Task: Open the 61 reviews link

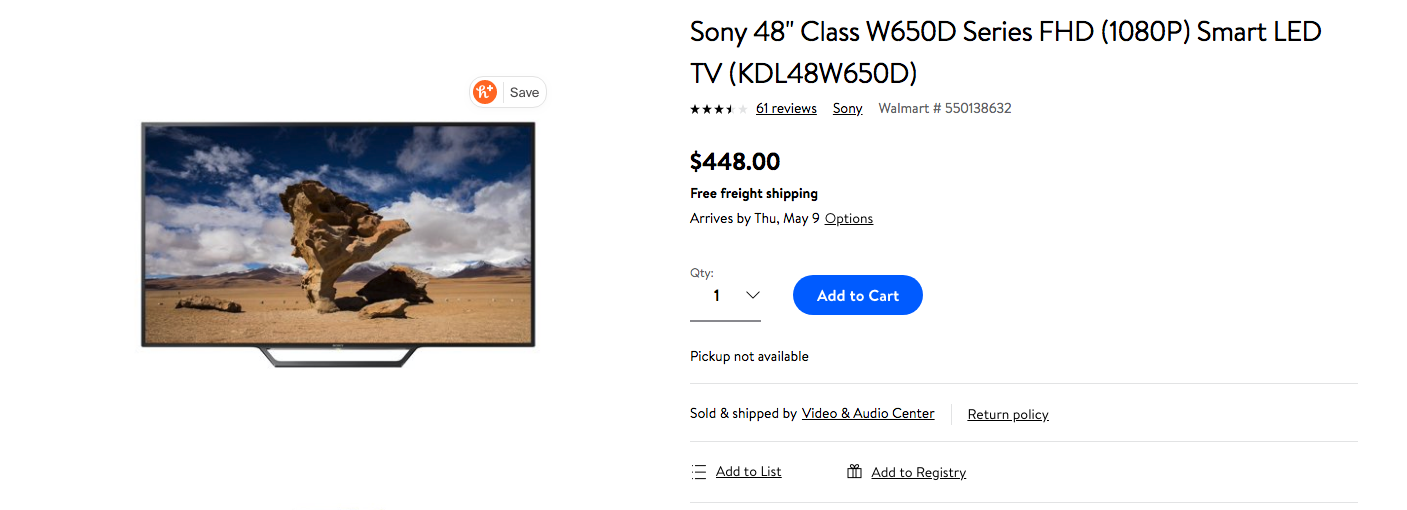Action: 786,108
